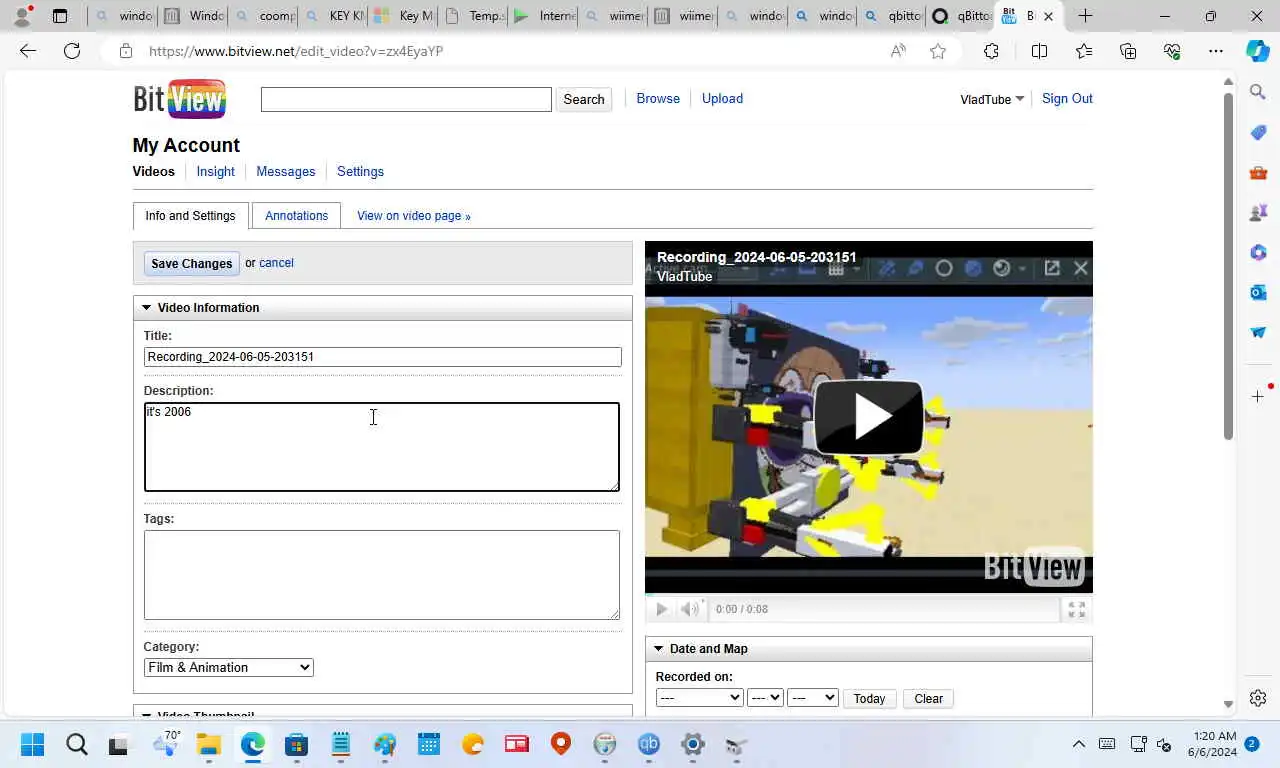This screenshot has width=1280, height=768.
Task: Toggle Edge split screen view
Action: click(x=1039, y=51)
